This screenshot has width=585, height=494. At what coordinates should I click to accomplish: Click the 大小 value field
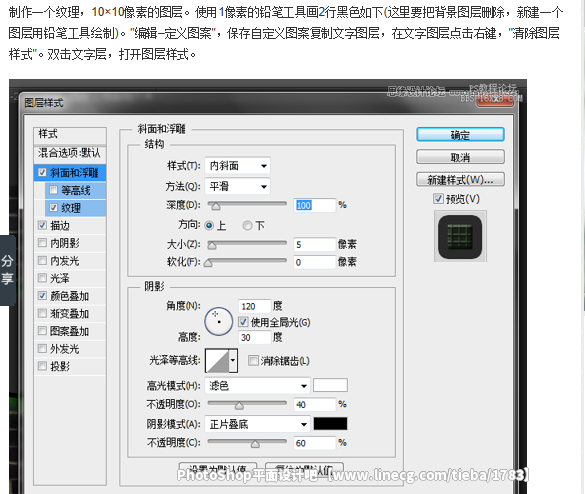(314, 244)
